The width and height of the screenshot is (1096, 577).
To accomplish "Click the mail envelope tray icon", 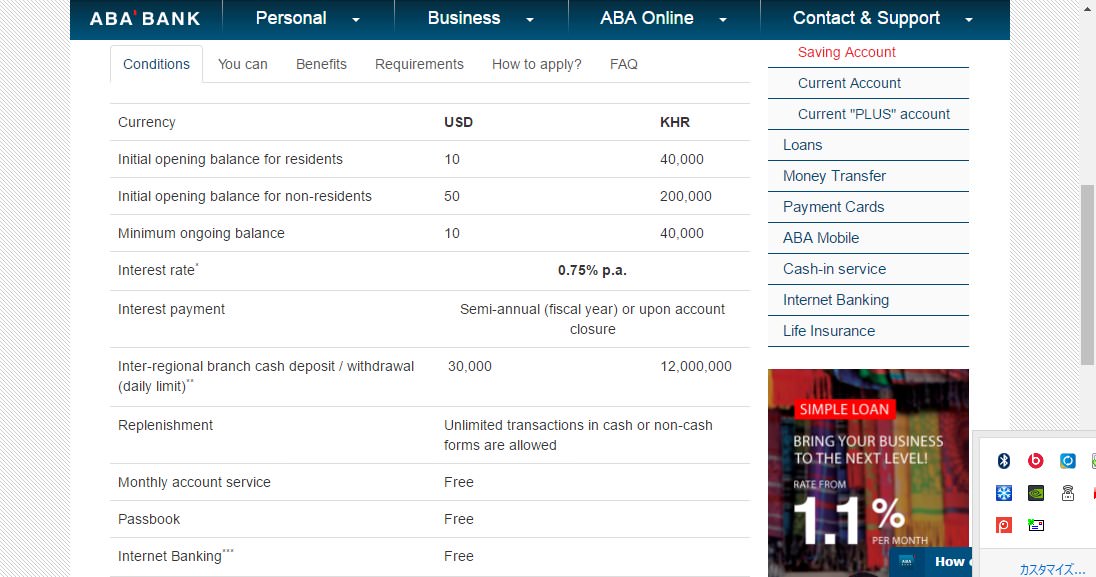I will pos(1036,525).
